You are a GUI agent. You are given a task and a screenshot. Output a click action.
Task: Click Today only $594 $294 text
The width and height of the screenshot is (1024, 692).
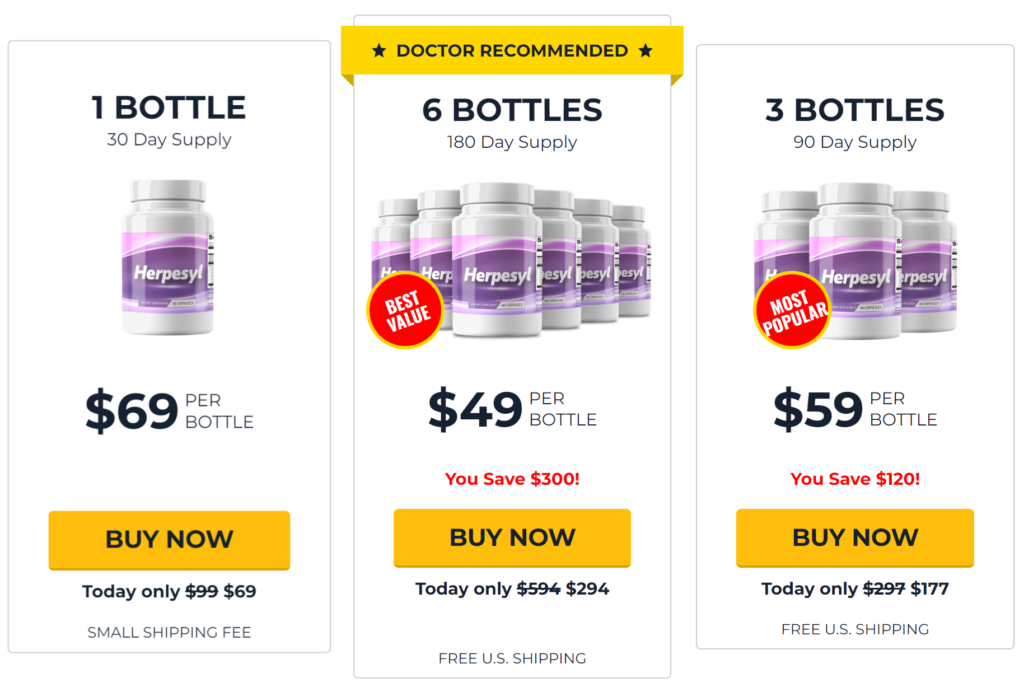[x=512, y=589]
